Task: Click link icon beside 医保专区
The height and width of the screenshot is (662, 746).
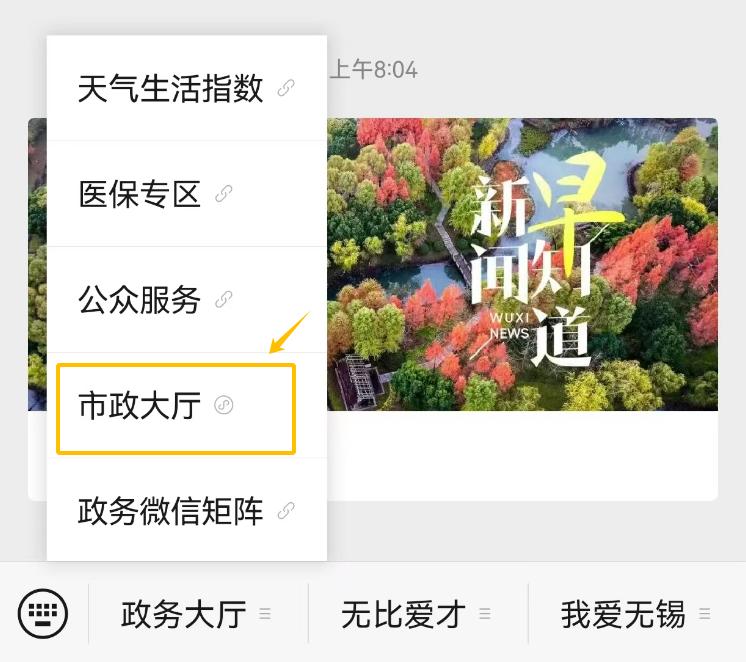Action: (224, 194)
